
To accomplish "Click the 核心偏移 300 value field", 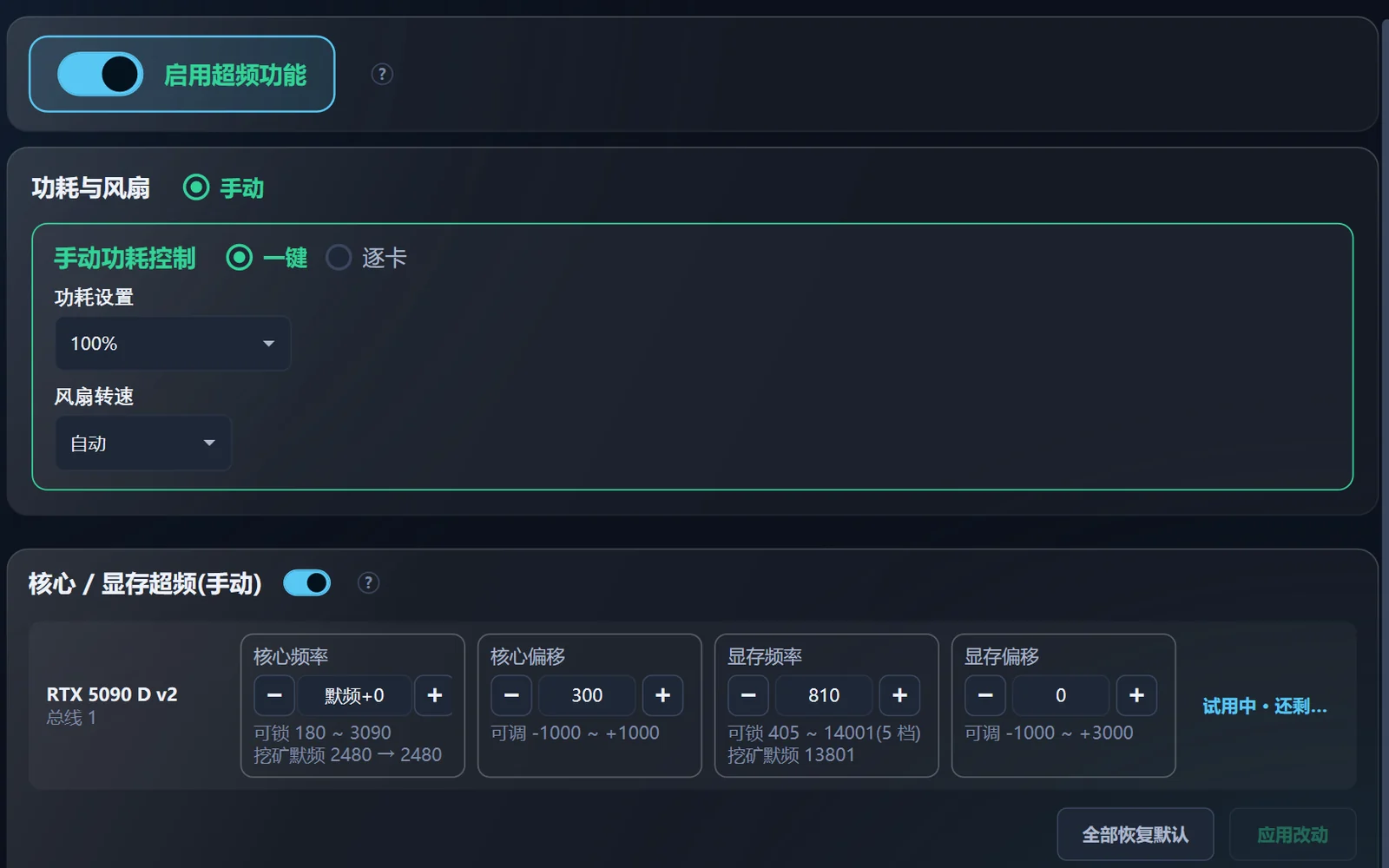I will click(587, 695).
